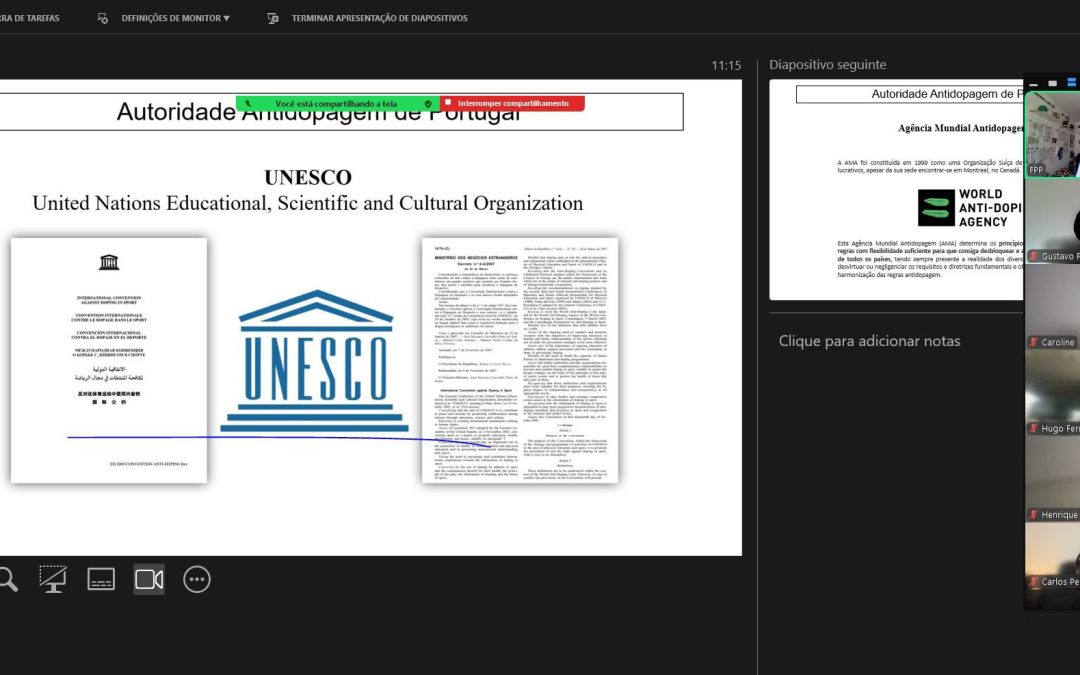Click Terminar Apresentação de Diapositivos
The height and width of the screenshot is (675, 1080).
pos(379,18)
